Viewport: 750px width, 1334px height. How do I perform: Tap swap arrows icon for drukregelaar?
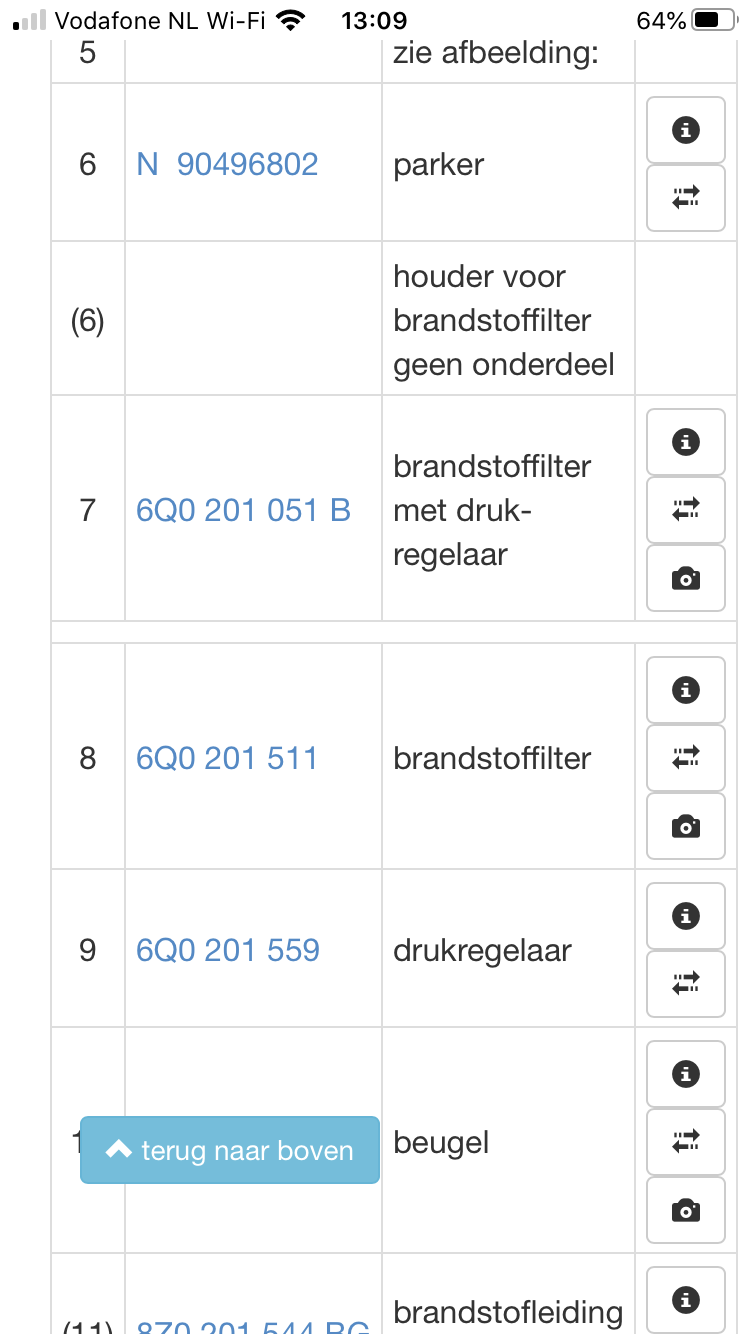tap(686, 984)
